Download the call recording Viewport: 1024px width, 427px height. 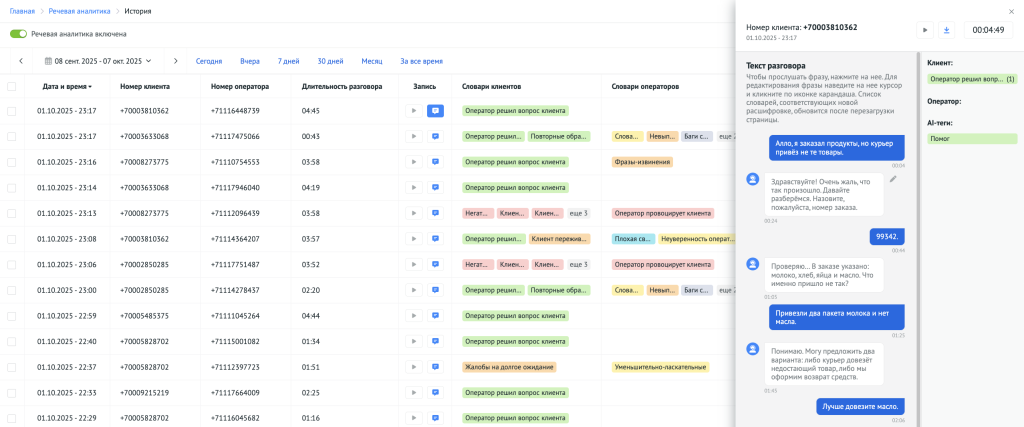point(946,30)
